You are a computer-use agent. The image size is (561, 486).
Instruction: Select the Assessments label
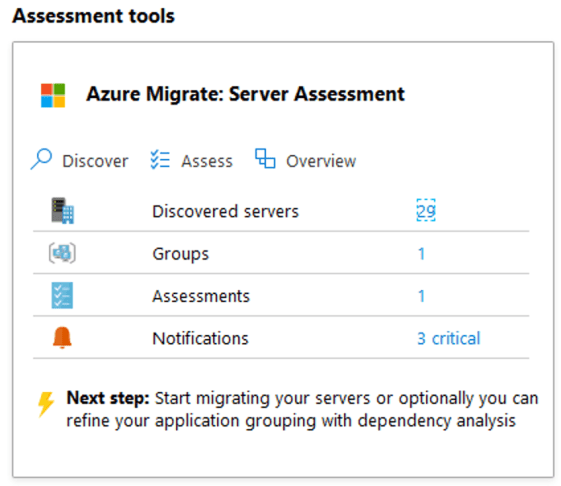point(201,296)
